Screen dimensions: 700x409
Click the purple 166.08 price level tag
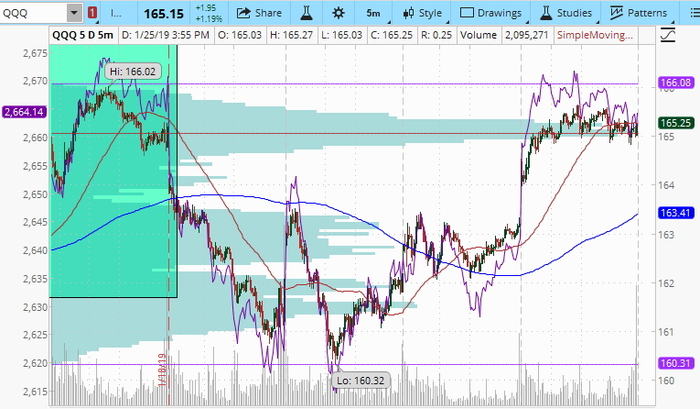(x=675, y=83)
